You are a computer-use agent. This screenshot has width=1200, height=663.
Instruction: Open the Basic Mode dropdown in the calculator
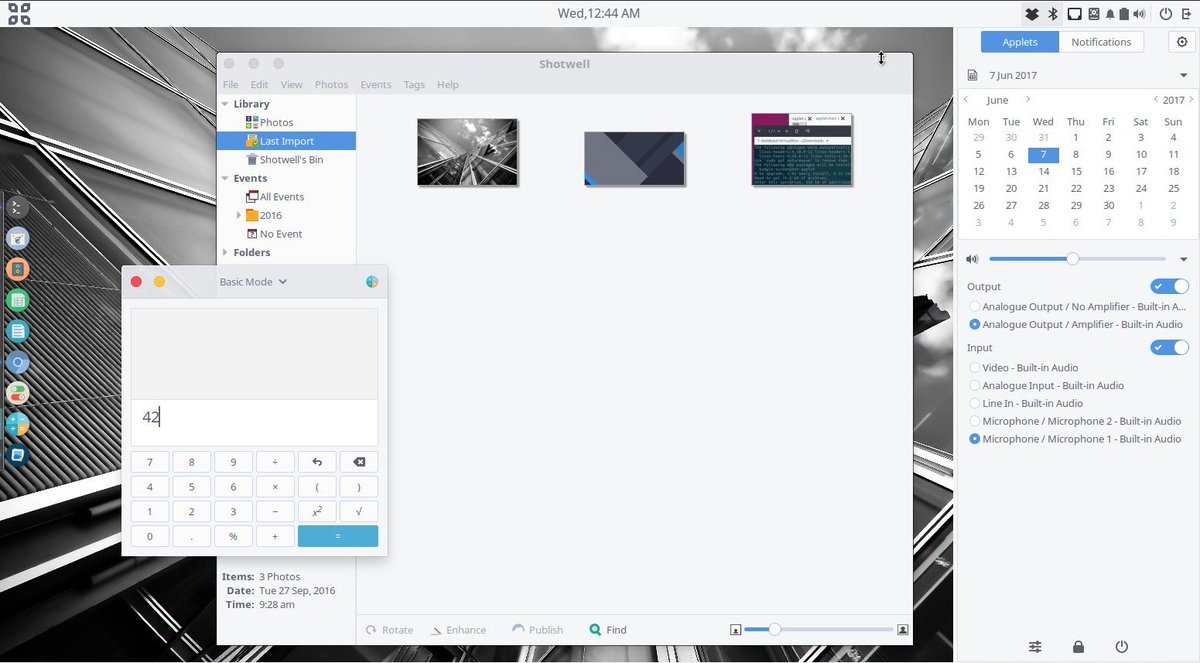click(x=253, y=282)
